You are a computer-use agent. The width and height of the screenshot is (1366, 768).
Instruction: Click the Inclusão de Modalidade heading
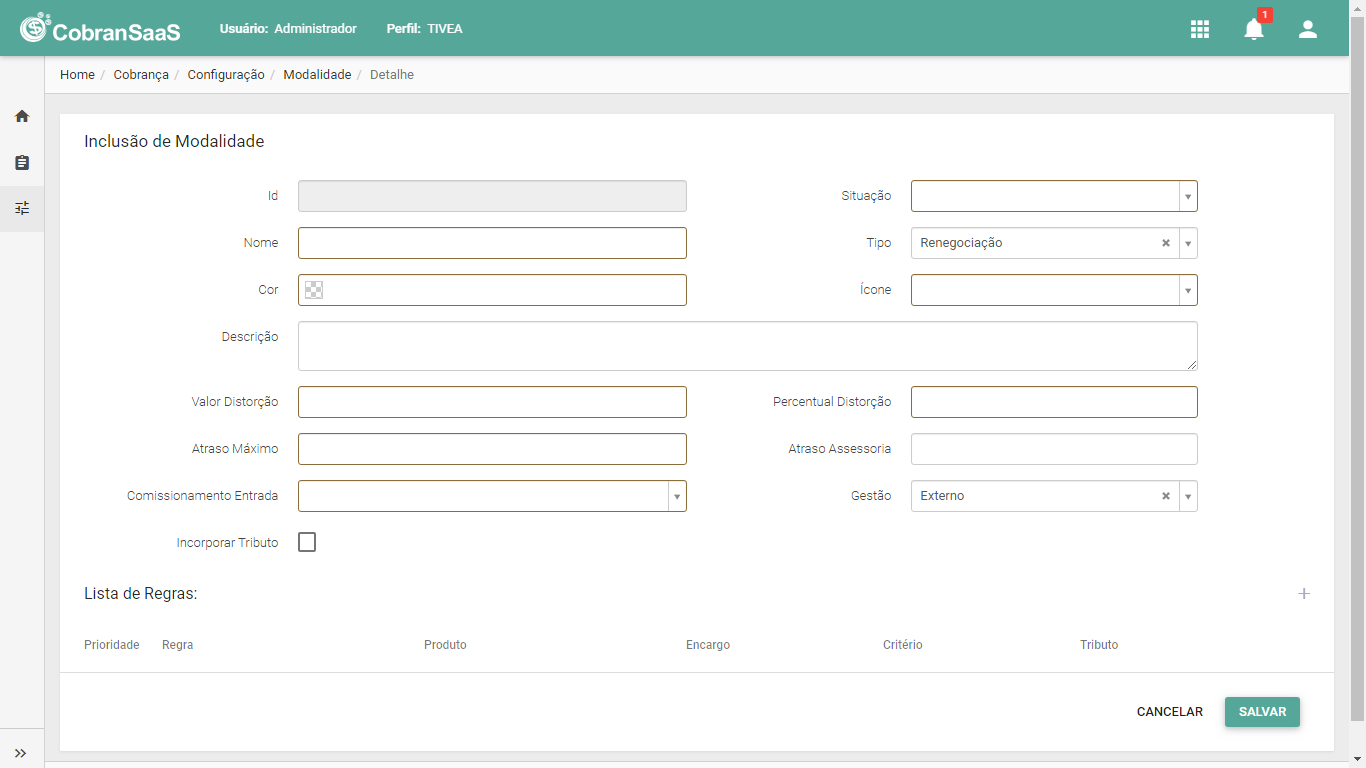coord(174,142)
